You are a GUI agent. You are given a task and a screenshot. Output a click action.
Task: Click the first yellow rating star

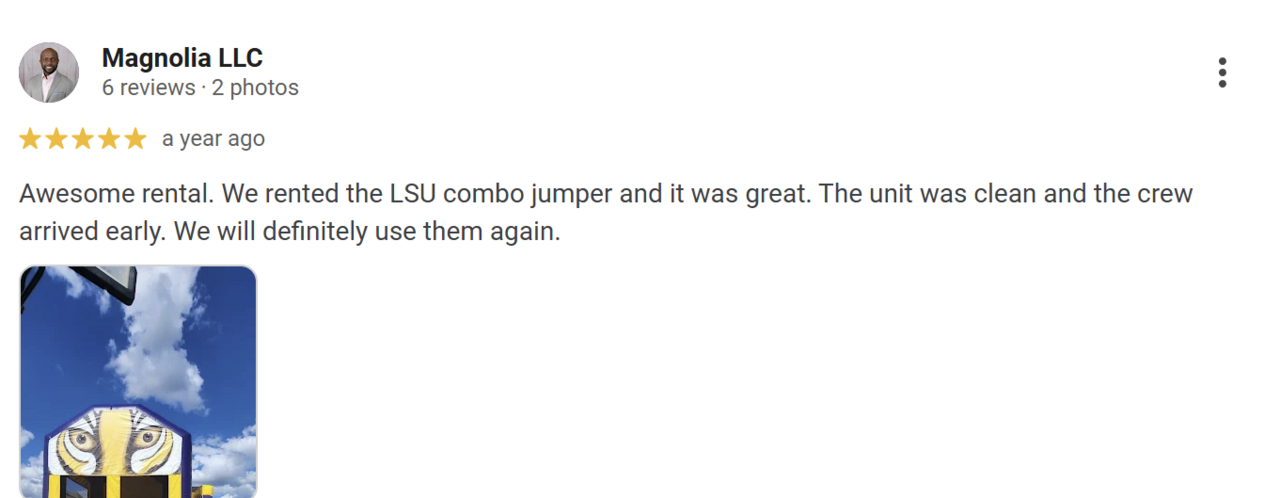(31, 139)
